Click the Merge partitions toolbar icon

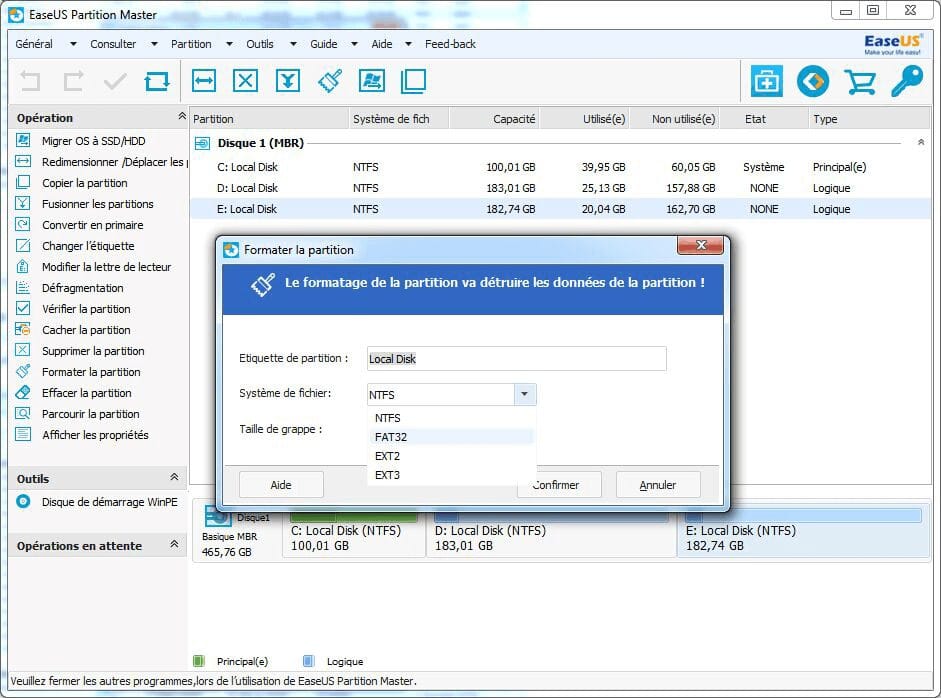coord(287,81)
